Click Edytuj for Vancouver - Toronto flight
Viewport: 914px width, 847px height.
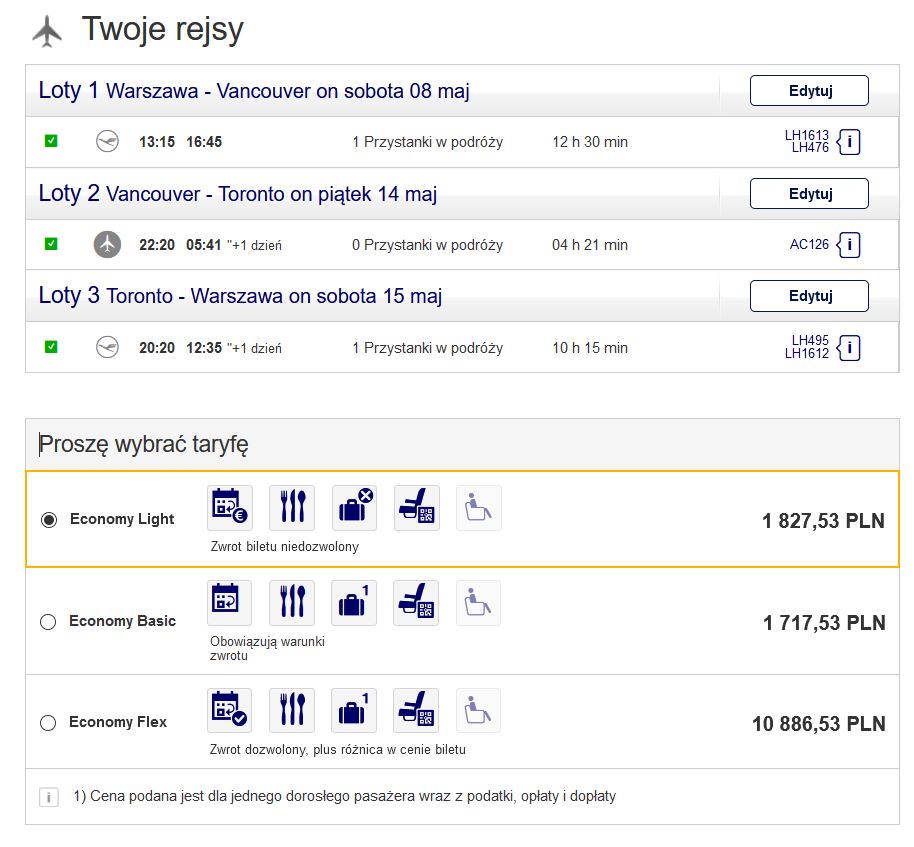tap(809, 194)
